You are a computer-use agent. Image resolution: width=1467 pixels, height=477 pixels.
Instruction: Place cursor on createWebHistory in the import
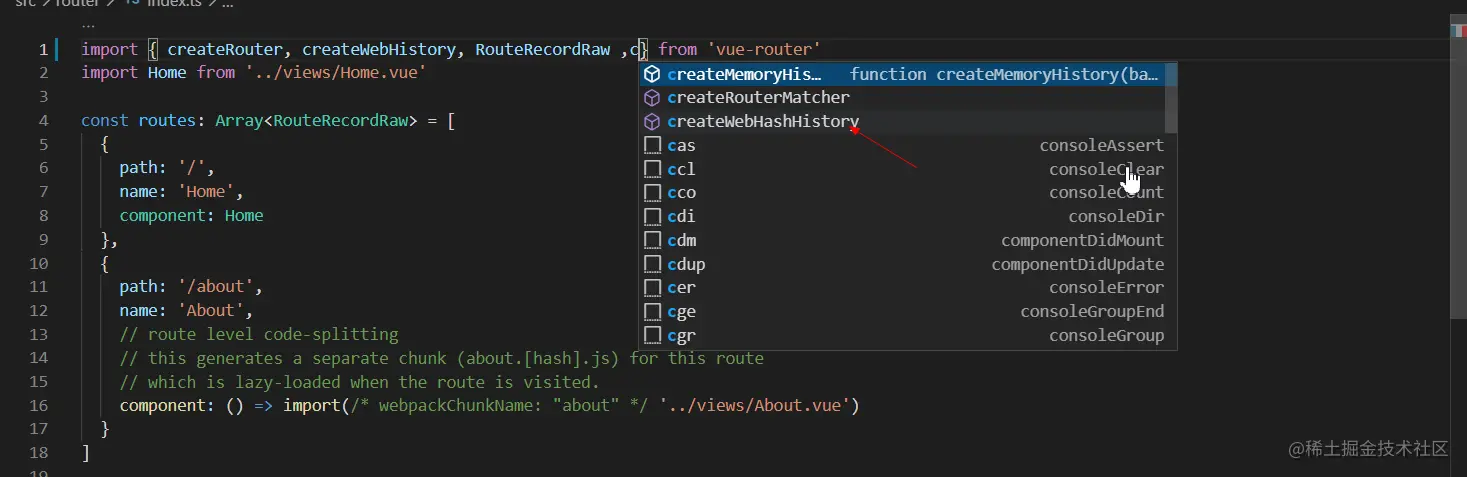(379, 50)
